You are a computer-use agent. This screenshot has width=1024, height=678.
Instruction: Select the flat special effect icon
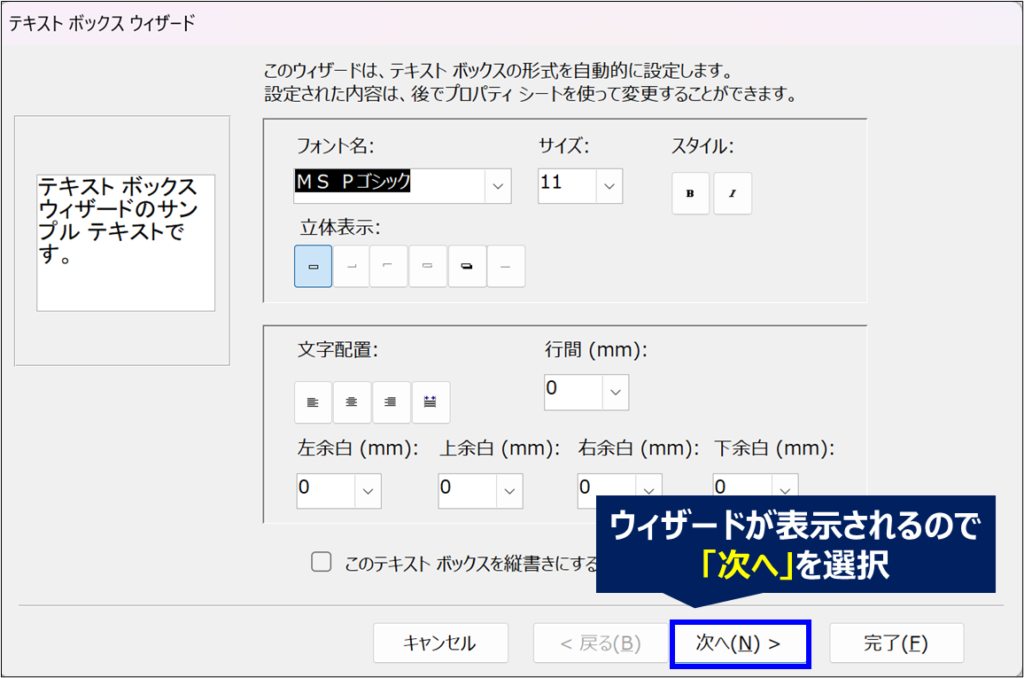click(x=313, y=267)
